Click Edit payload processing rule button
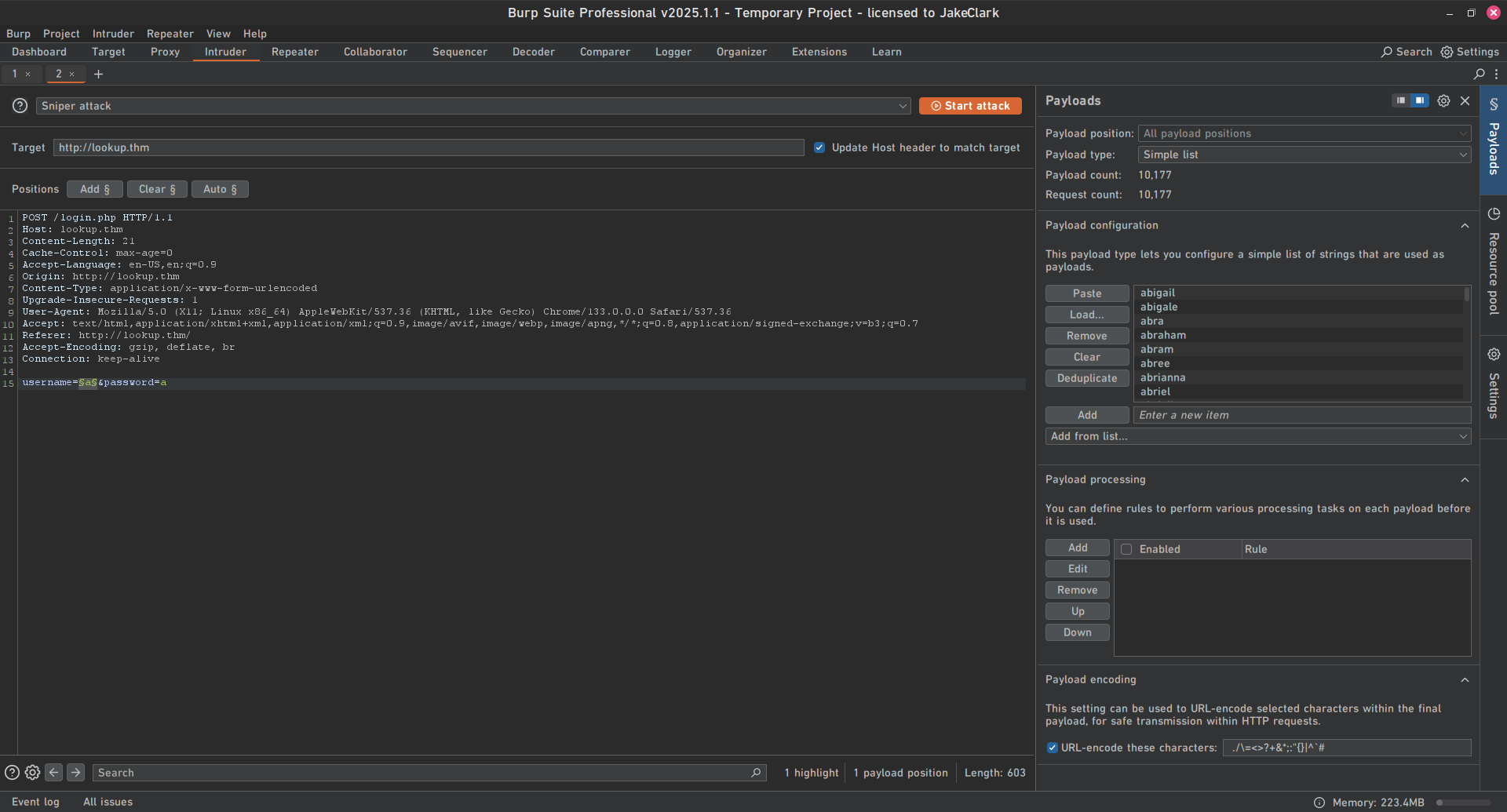The width and height of the screenshot is (1507, 812). (1078, 569)
